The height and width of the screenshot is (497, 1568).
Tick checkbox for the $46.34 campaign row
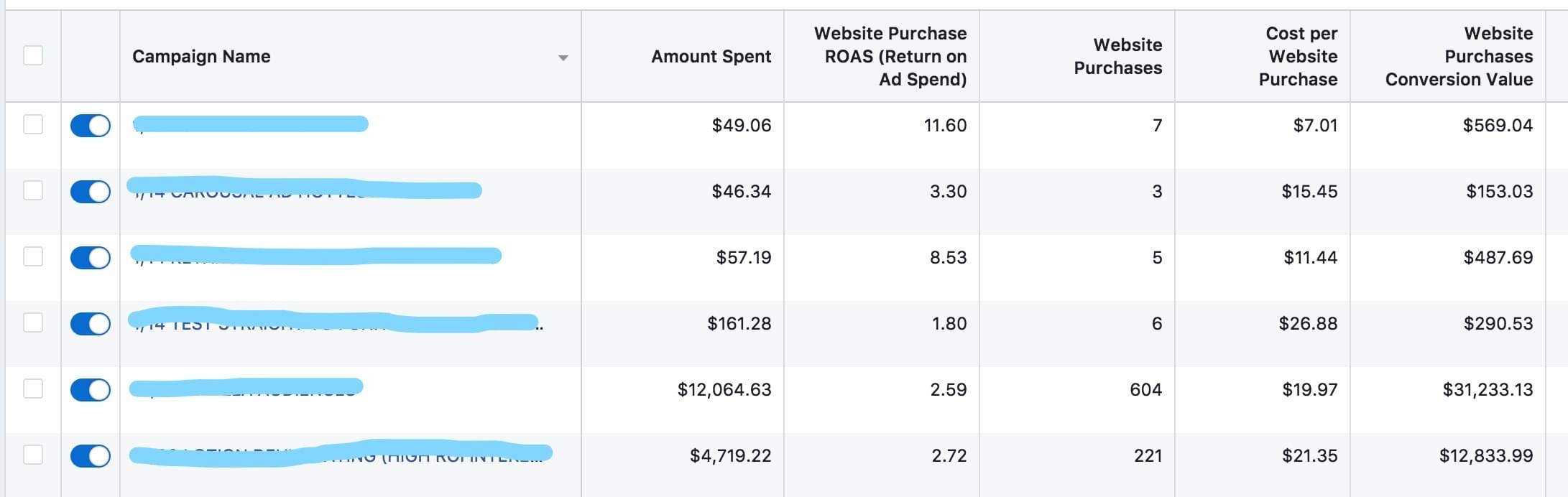click(33, 190)
